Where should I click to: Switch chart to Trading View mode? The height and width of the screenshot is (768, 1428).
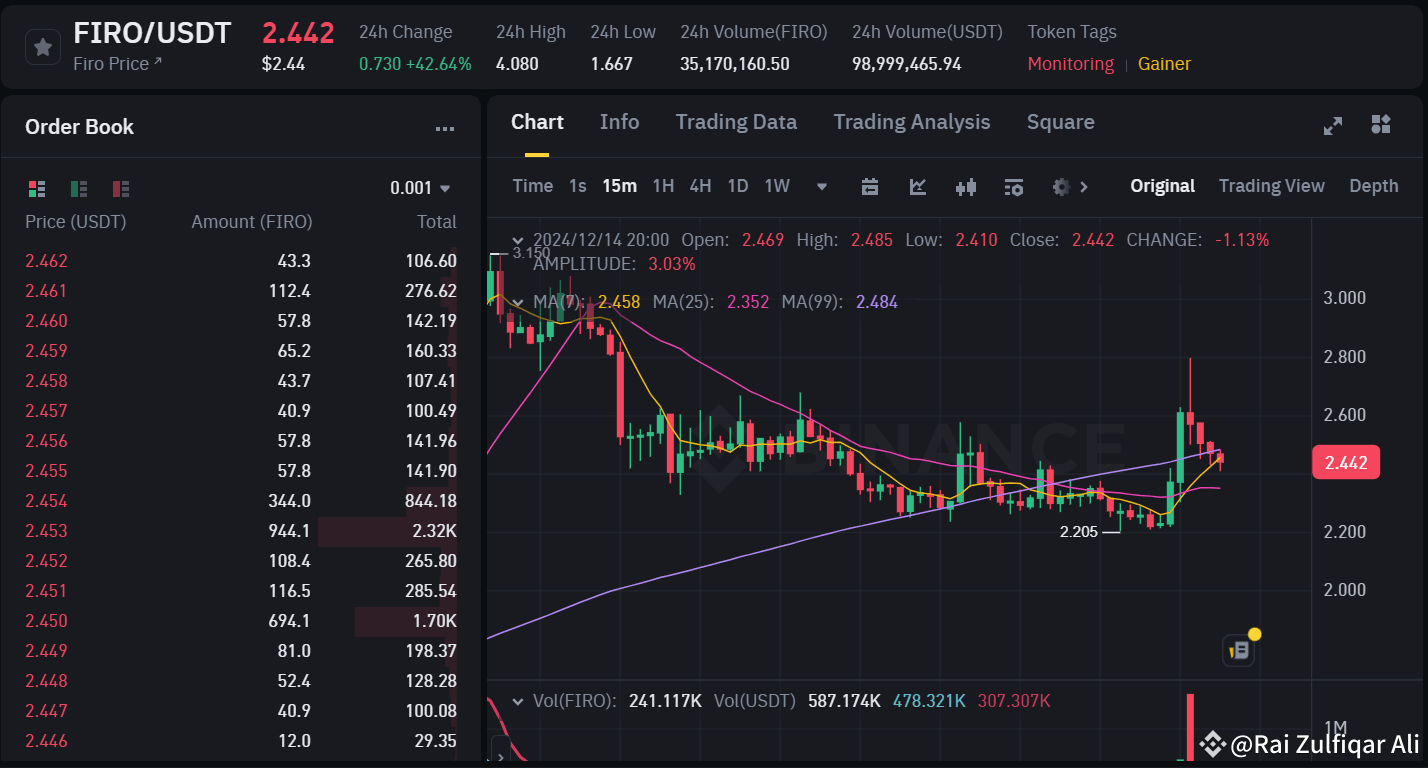1271,186
